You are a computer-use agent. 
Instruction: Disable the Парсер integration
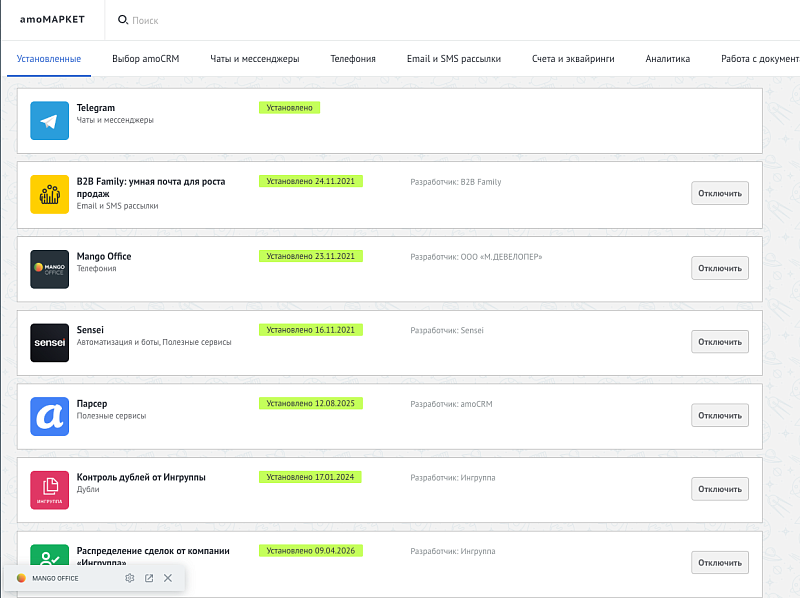[x=720, y=416]
